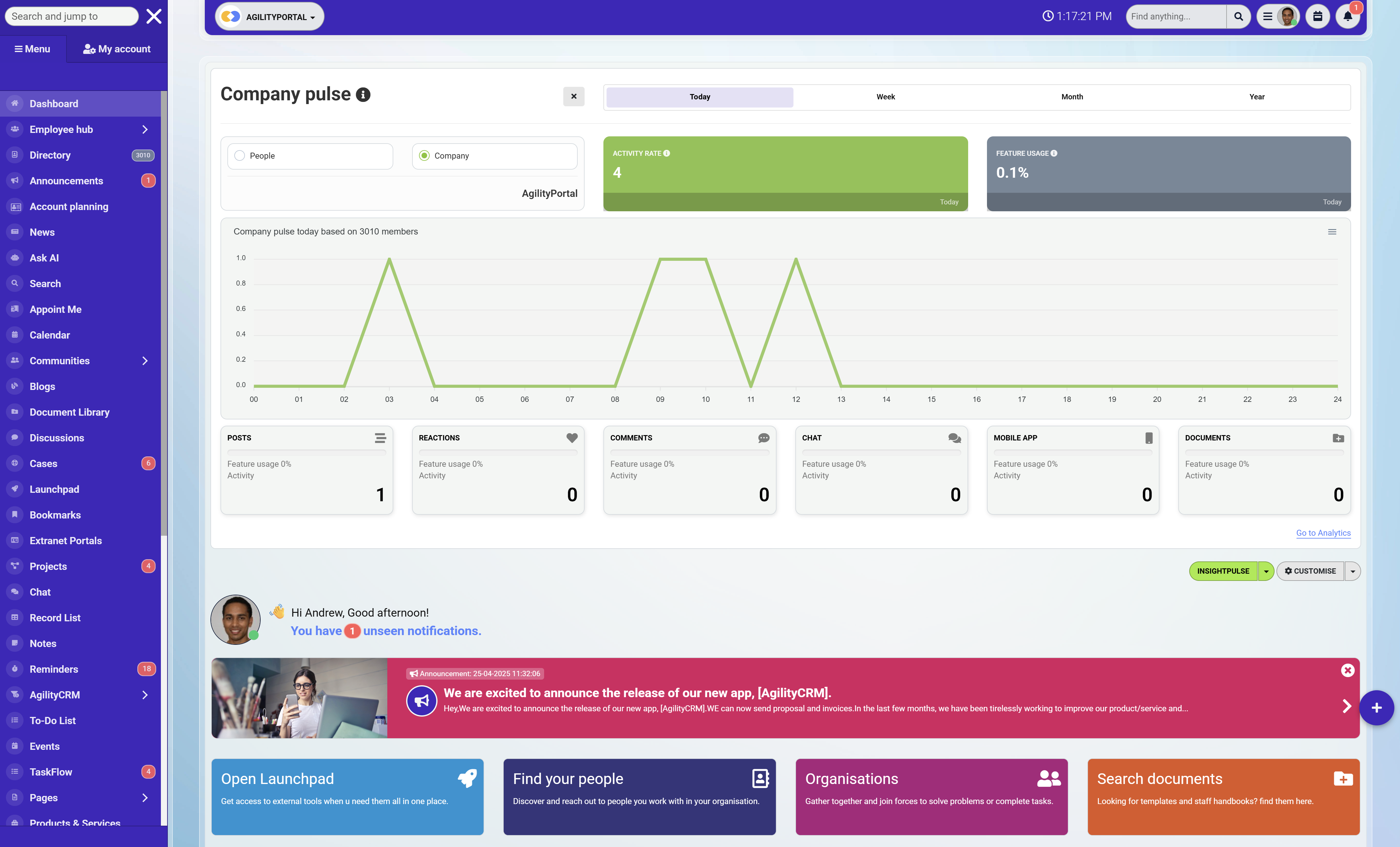
Task: Close the Company pulse panel
Action: (x=573, y=97)
